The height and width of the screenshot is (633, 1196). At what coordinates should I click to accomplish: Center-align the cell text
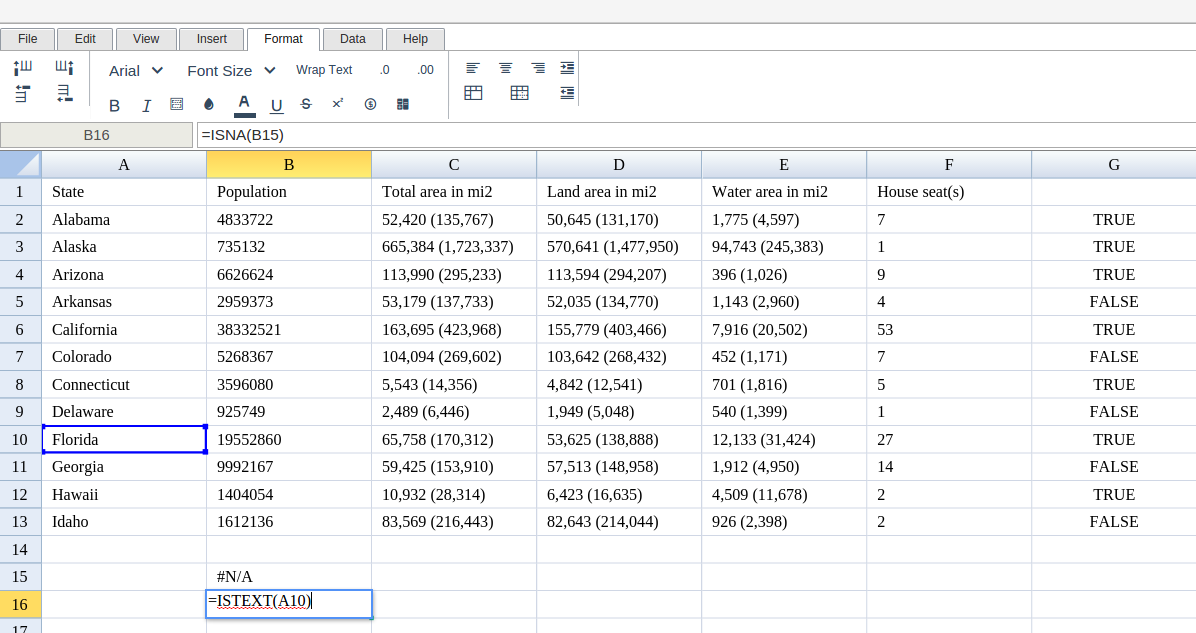click(506, 68)
